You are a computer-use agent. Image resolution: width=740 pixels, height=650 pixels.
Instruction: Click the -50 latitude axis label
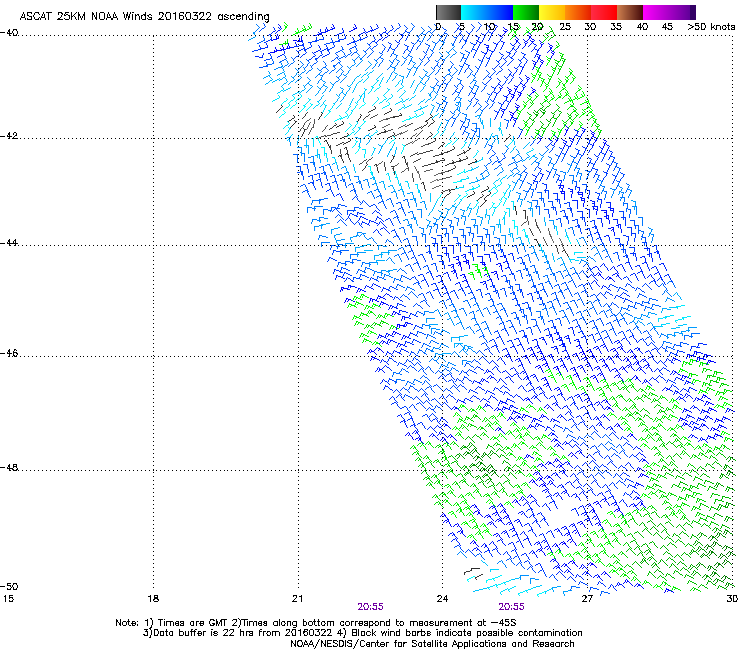pyautogui.click(x=9, y=586)
